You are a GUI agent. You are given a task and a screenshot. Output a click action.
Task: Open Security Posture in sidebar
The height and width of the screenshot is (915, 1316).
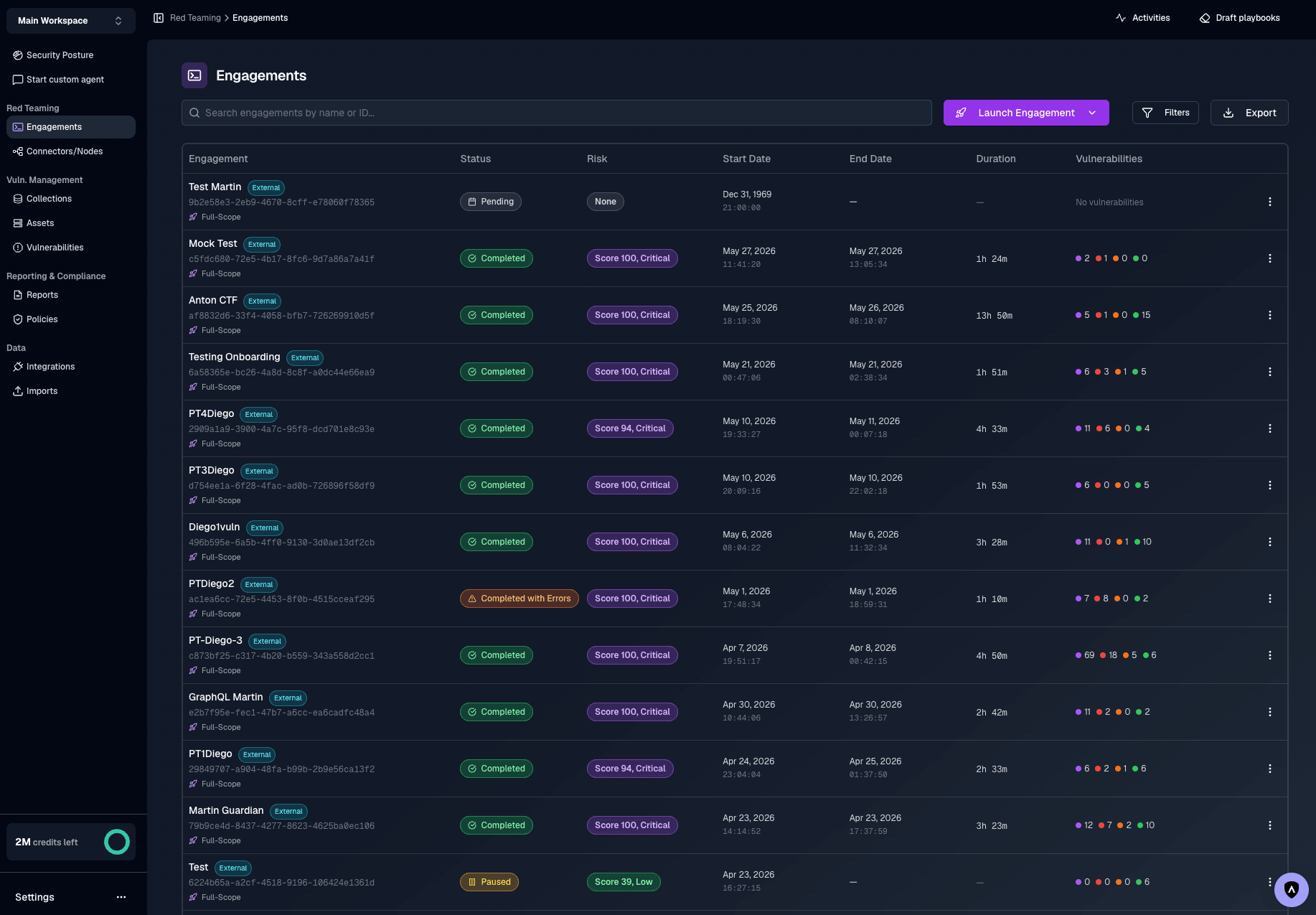(70, 55)
